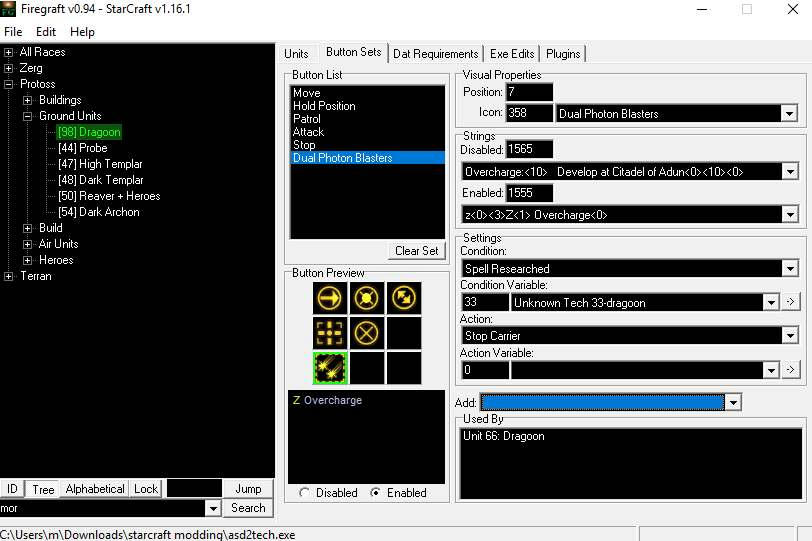This screenshot has height=541, width=812.
Task: Click the Condition Variable number field 33
Action: click(485, 302)
